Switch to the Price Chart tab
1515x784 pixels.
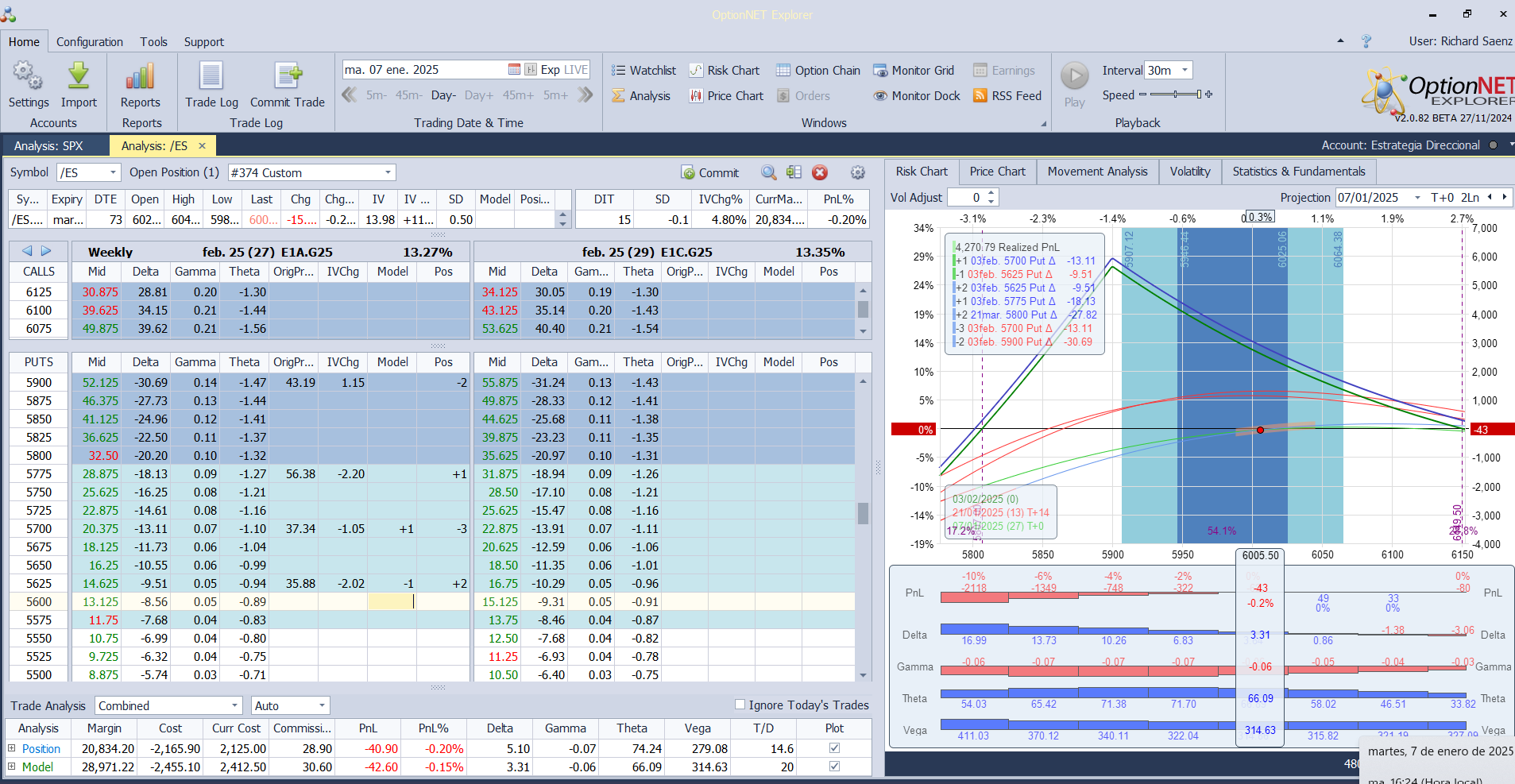pos(997,172)
